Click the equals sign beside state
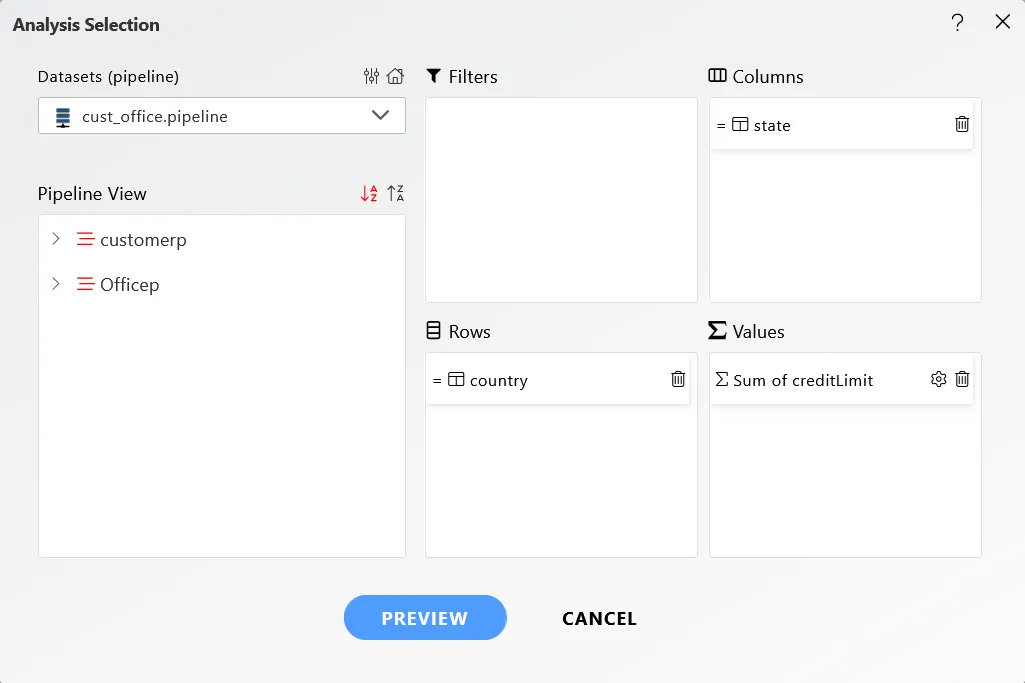Image resolution: width=1025 pixels, height=683 pixels. [x=721, y=125]
